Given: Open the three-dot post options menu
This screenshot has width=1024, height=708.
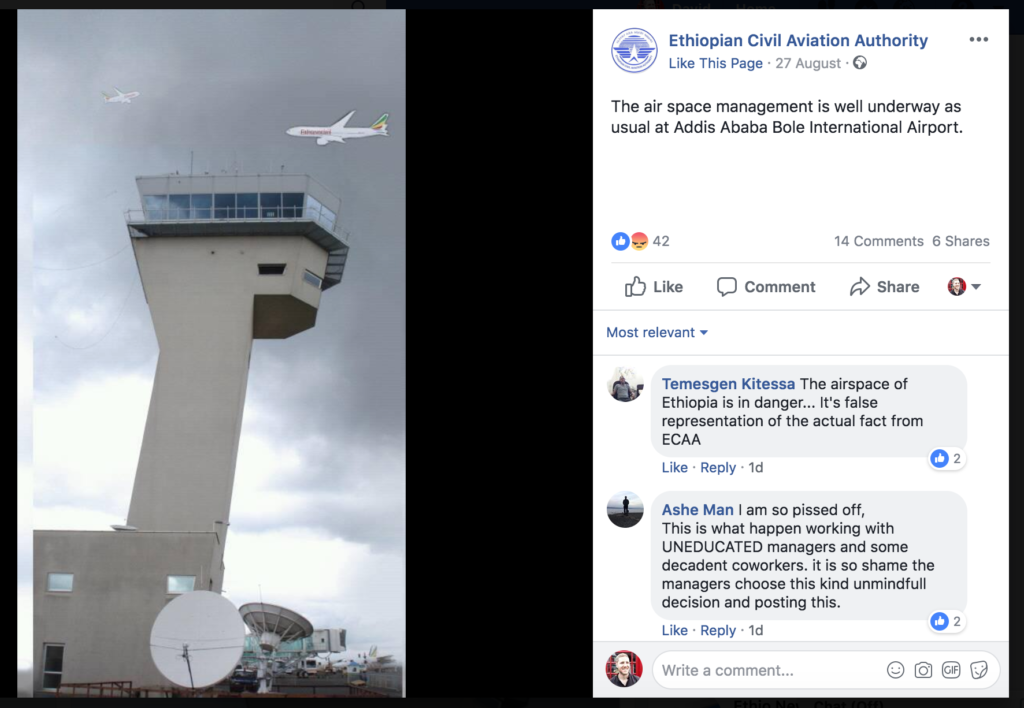Looking at the screenshot, I should pyautogui.click(x=978, y=40).
